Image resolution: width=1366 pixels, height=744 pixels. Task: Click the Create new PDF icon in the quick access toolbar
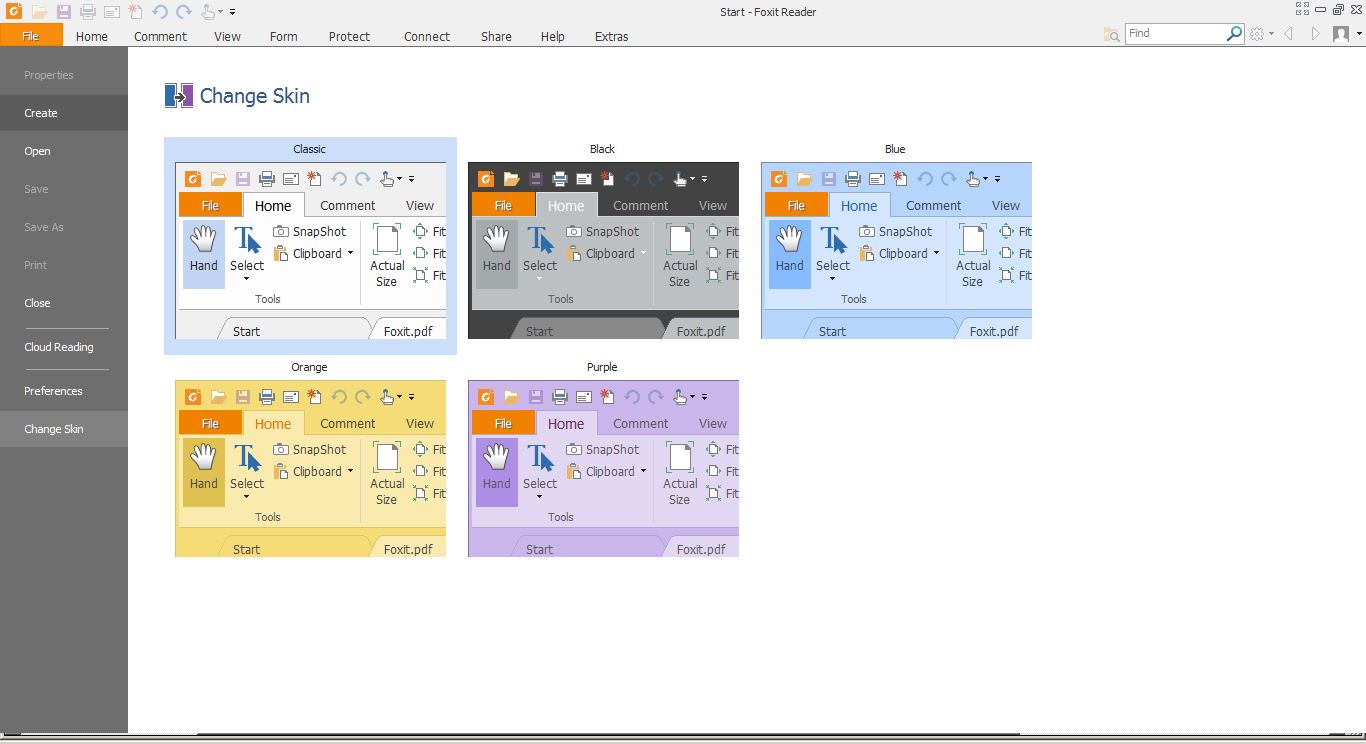(x=135, y=12)
